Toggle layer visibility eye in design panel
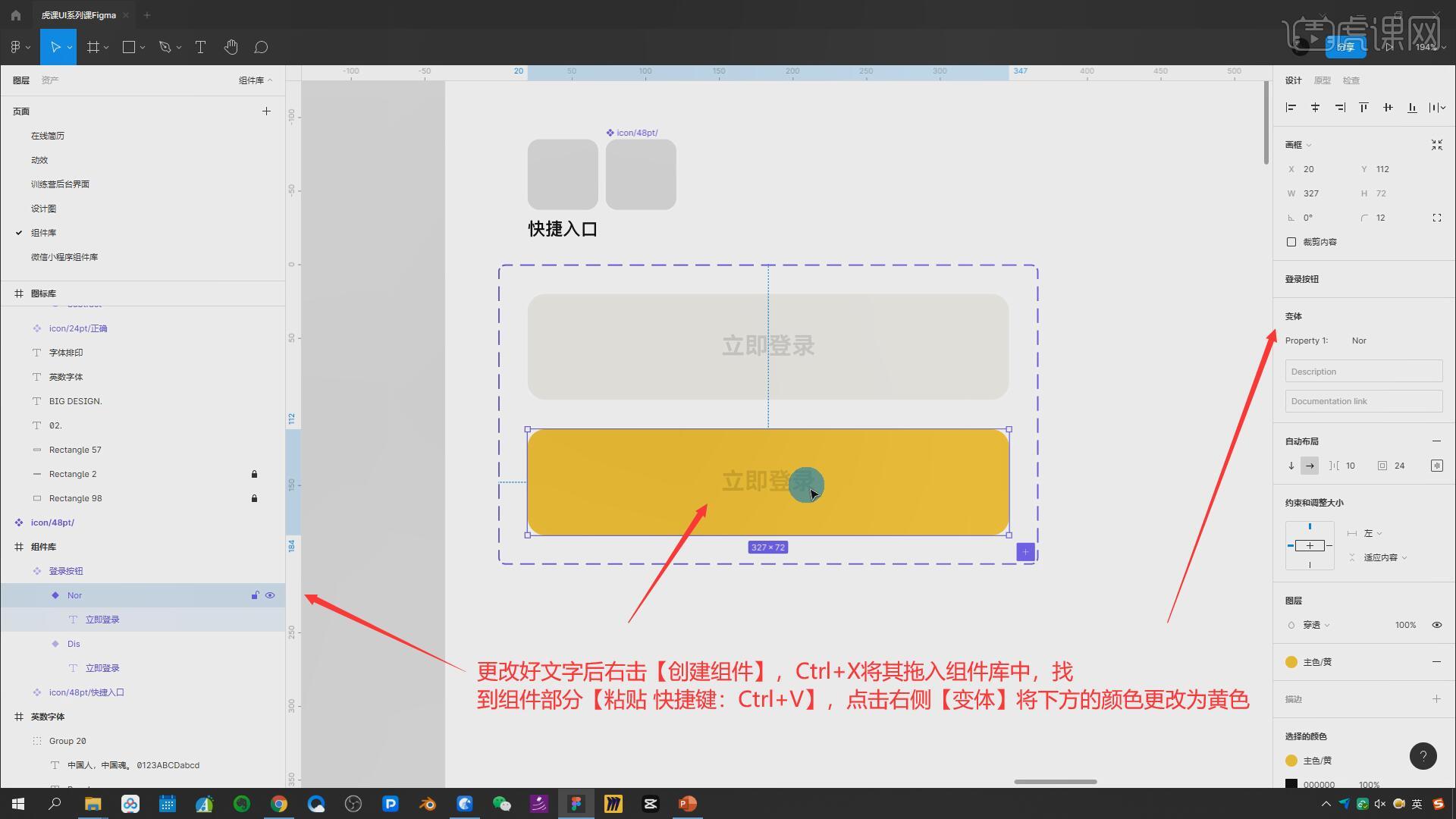 [1436, 625]
